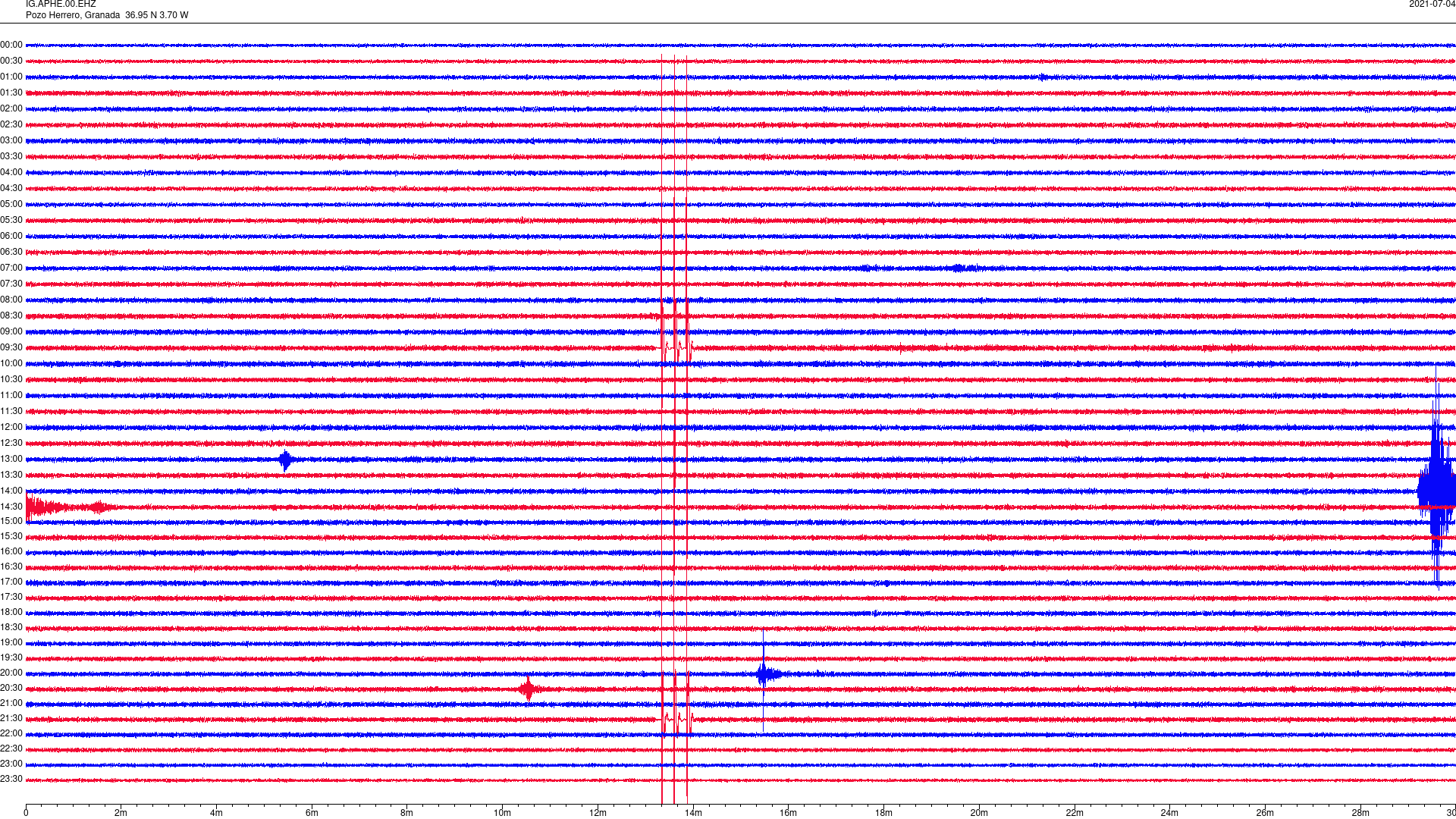Click the station code IG.APHE.00.EHZ
The height and width of the screenshot is (819, 1456).
[61, 5]
